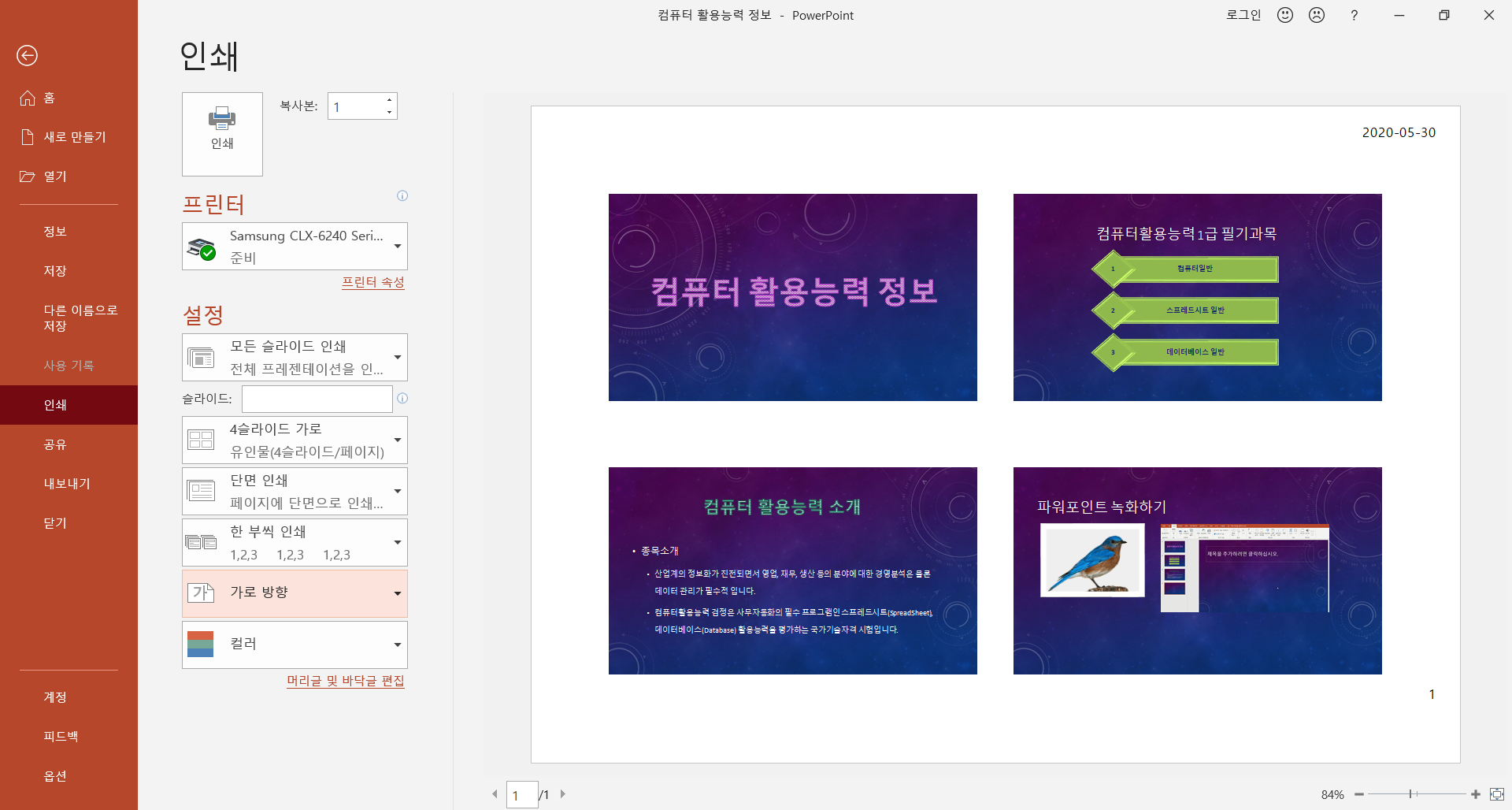Select the 인쇄 sidebar tab
Viewport: 1512px width, 810px height.
(69, 405)
